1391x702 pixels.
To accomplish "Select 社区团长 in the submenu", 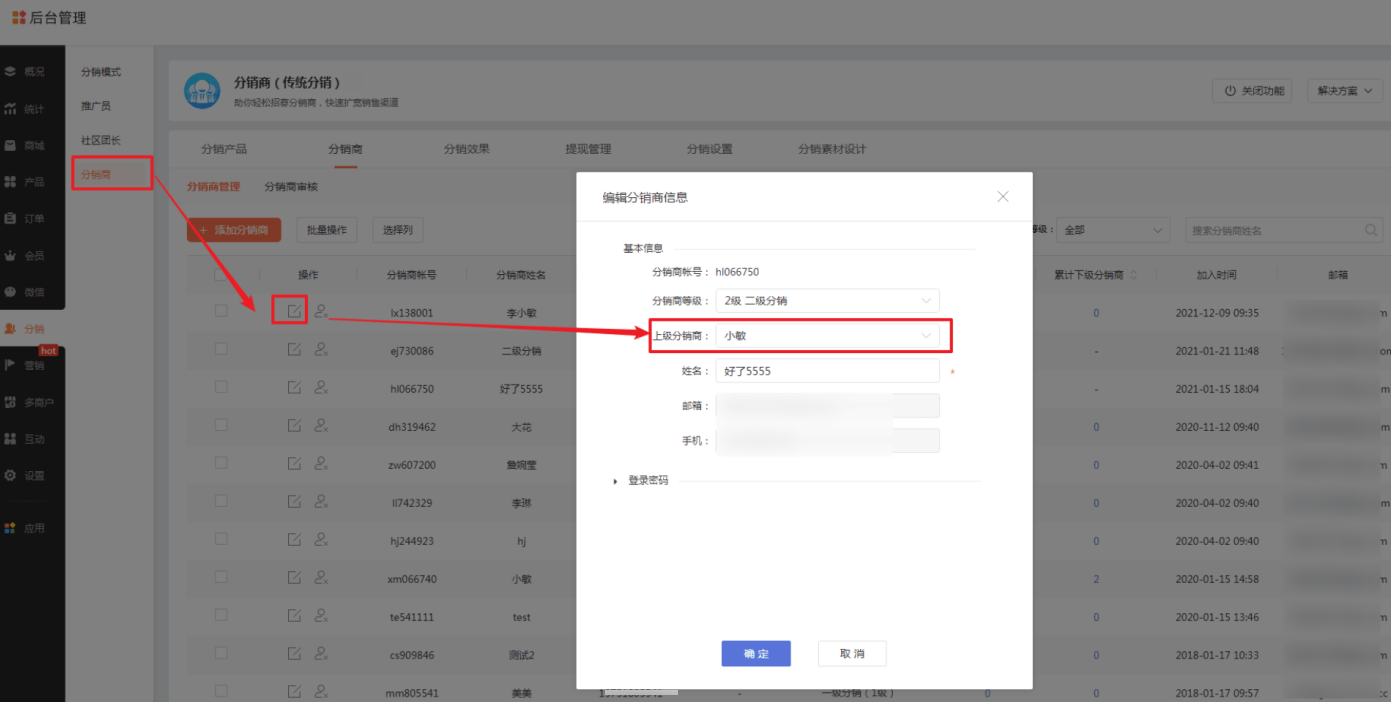I will 101,140.
